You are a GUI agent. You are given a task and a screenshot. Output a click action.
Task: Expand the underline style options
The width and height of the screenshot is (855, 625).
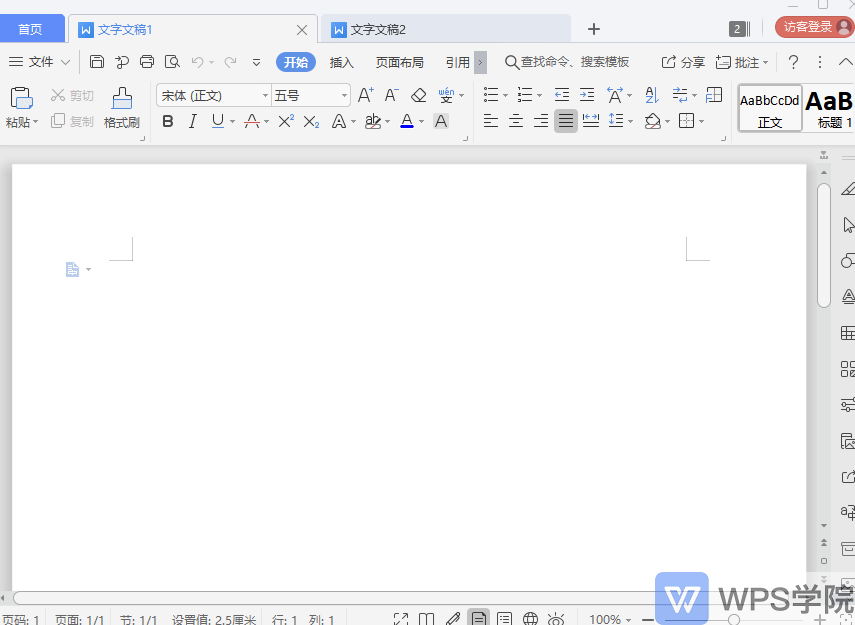(x=230, y=121)
